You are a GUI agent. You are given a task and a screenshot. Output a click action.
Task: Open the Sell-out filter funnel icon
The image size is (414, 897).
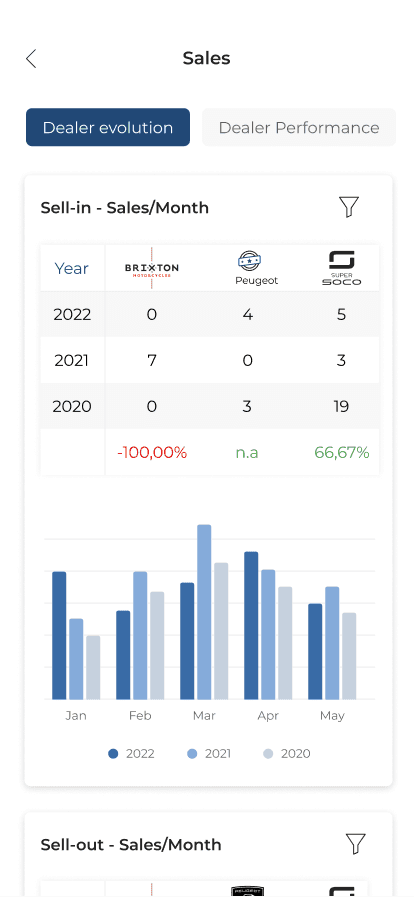coord(356,844)
